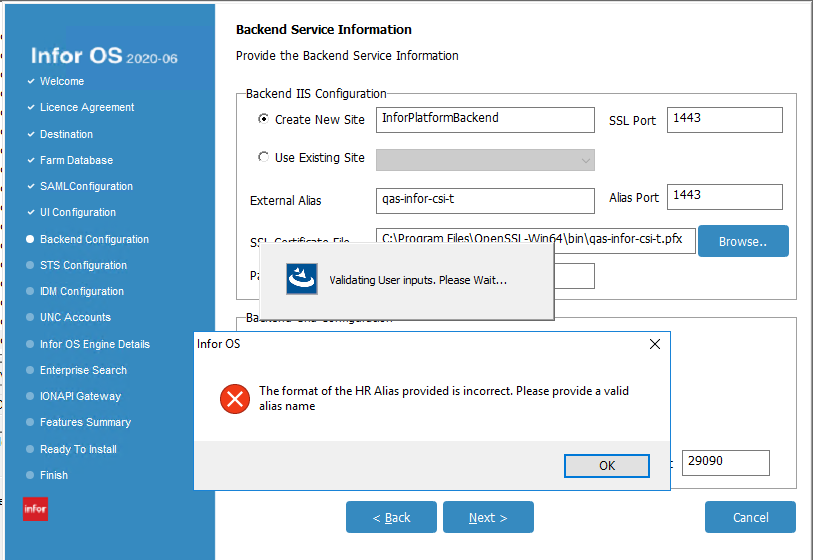Viewport: 813px width, 560px height.
Task: Click the IONAPI Gateway step bullet
Action: click(x=30, y=396)
